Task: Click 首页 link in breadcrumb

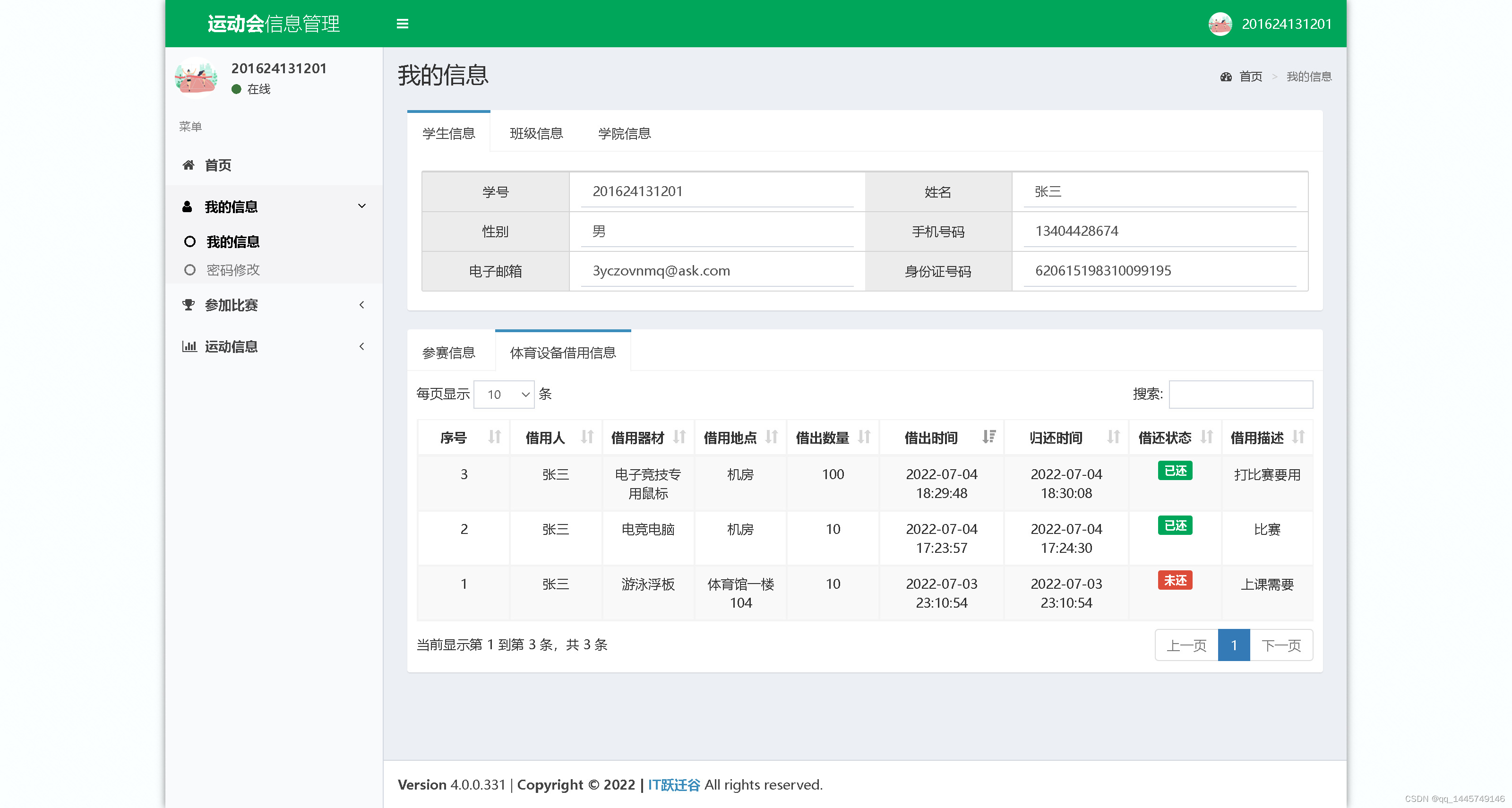Action: [x=1250, y=77]
